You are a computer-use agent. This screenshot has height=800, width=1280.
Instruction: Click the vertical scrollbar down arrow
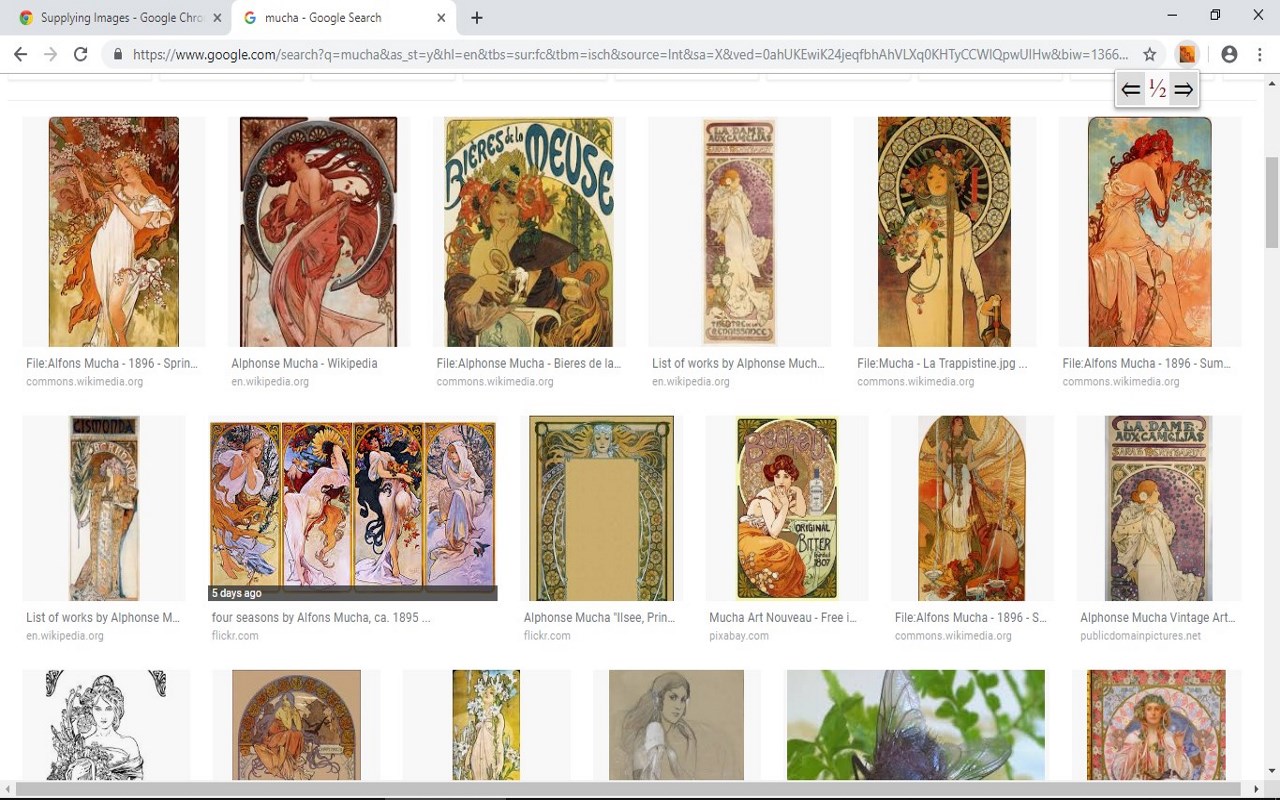point(1271,771)
